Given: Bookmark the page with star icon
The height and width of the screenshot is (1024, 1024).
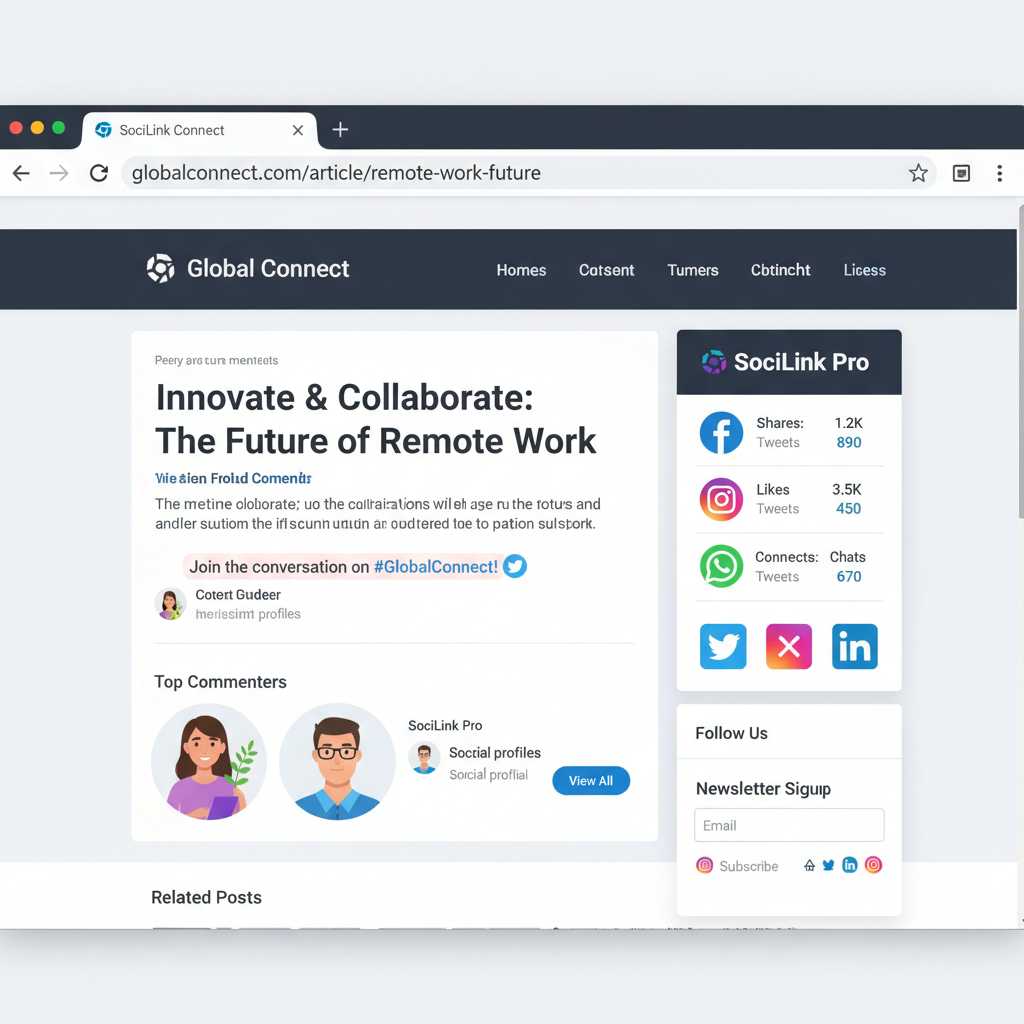Looking at the screenshot, I should coord(918,173).
